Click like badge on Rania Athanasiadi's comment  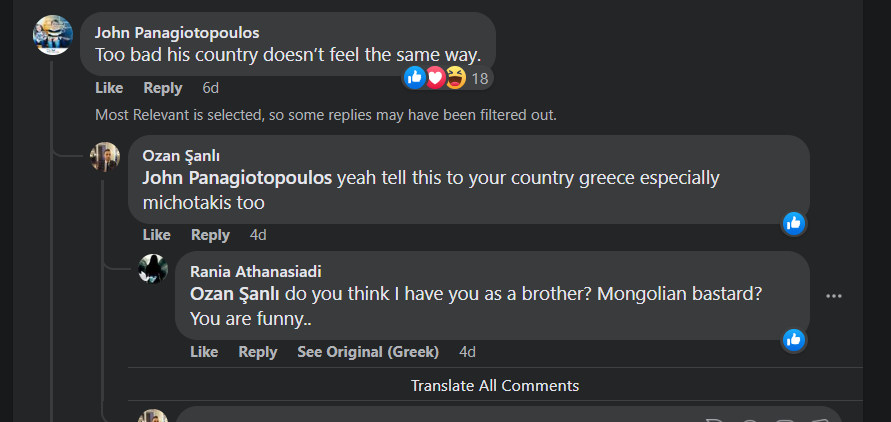[794, 340]
